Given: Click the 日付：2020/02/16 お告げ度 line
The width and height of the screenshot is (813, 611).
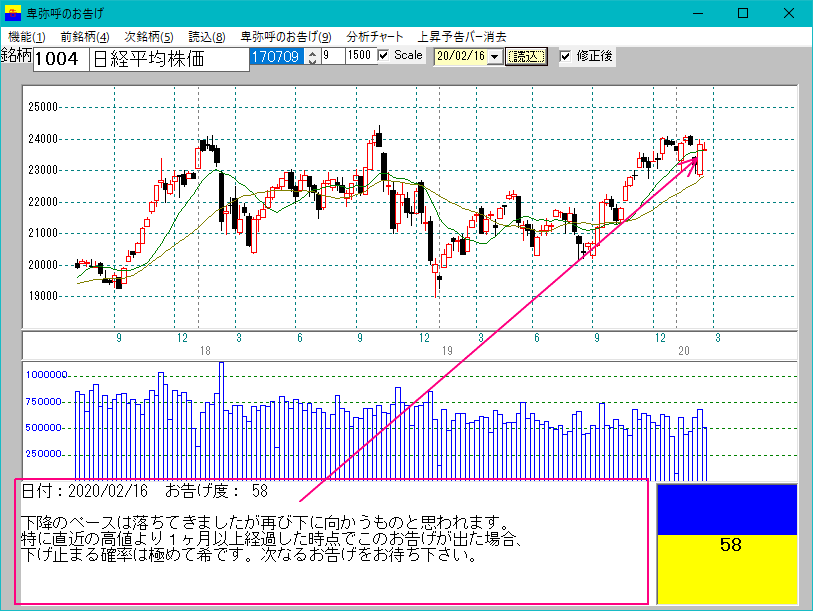Looking at the screenshot, I should [144, 491].
